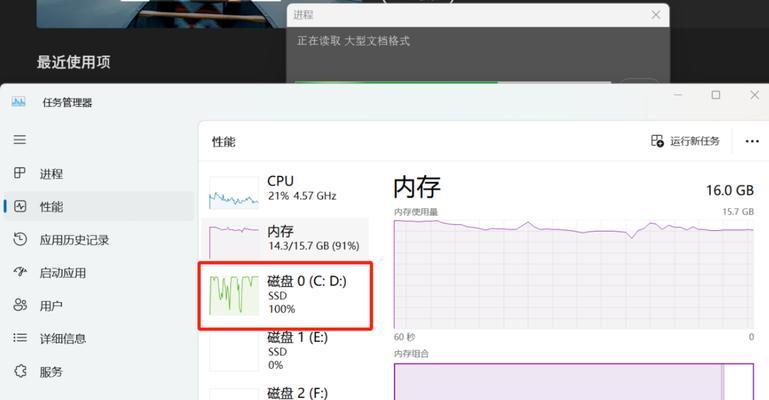Open the 详细信息 details list icon
This screenshot has width=769, height=400.
pyautogui.click(x=20, y=338)
